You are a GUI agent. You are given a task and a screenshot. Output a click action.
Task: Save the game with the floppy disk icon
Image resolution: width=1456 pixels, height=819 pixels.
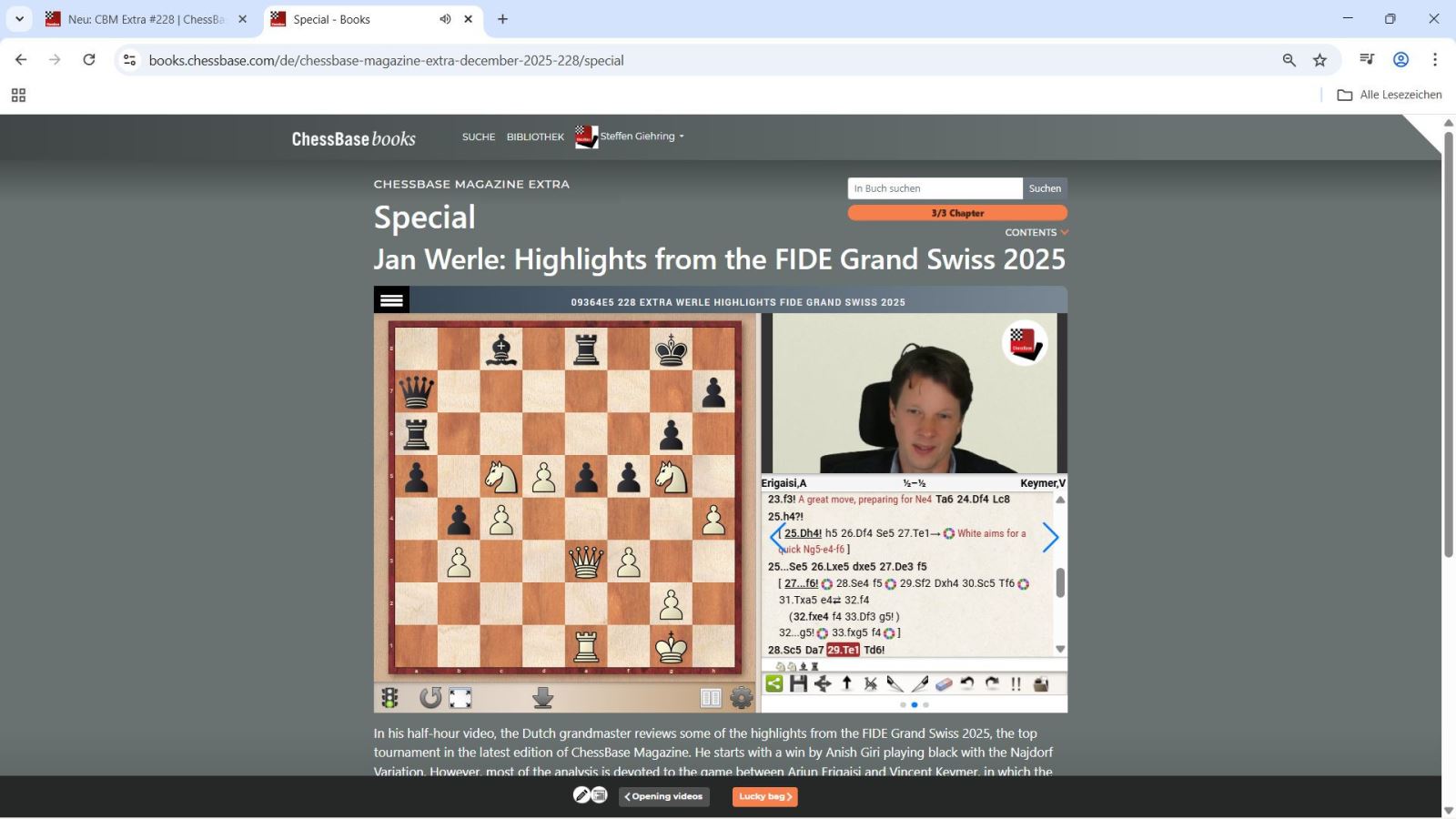pyautogui.click(x=798, y=683)
